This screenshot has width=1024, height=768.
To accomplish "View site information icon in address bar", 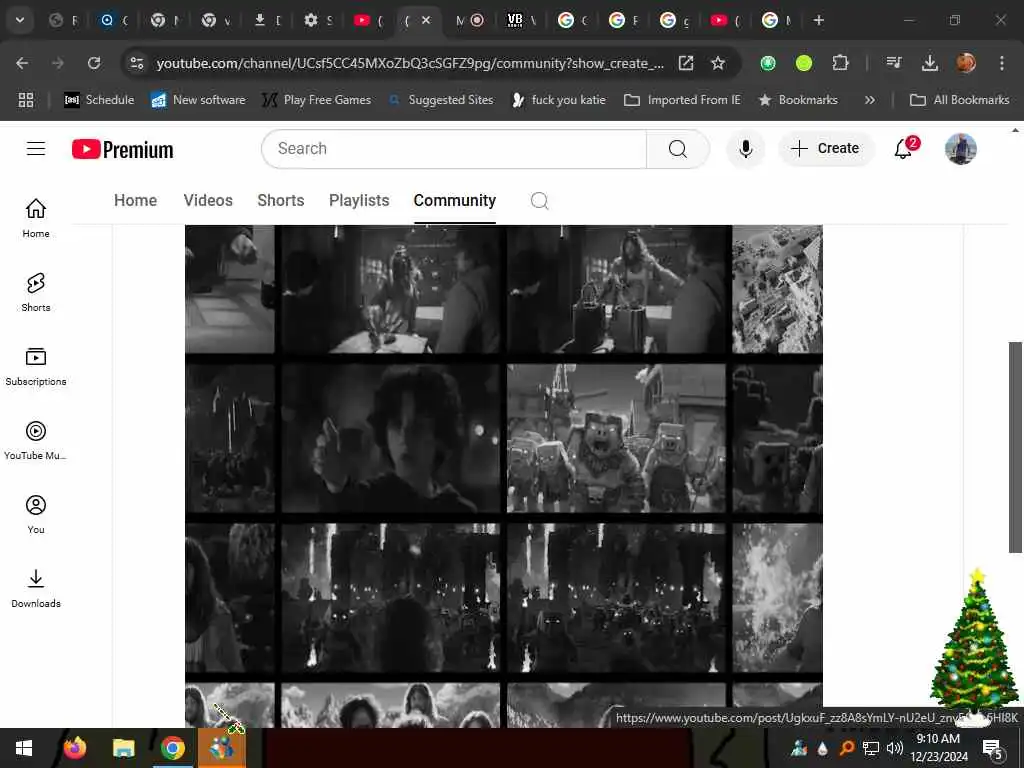I will coord(136,63).
